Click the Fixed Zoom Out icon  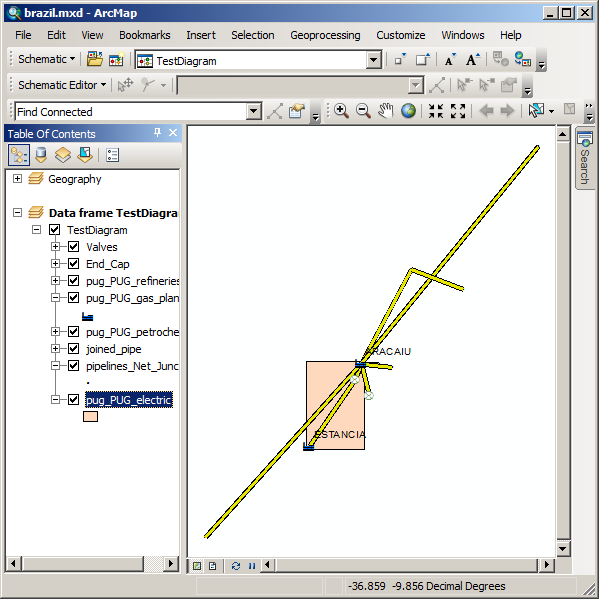[x=458, y=111]
